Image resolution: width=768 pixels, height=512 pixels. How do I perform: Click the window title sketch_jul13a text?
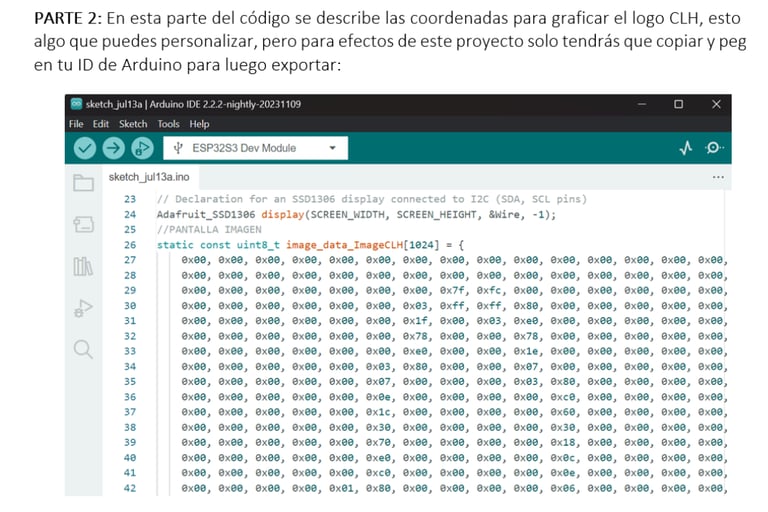pyautogui.click(x=114, y=104)
